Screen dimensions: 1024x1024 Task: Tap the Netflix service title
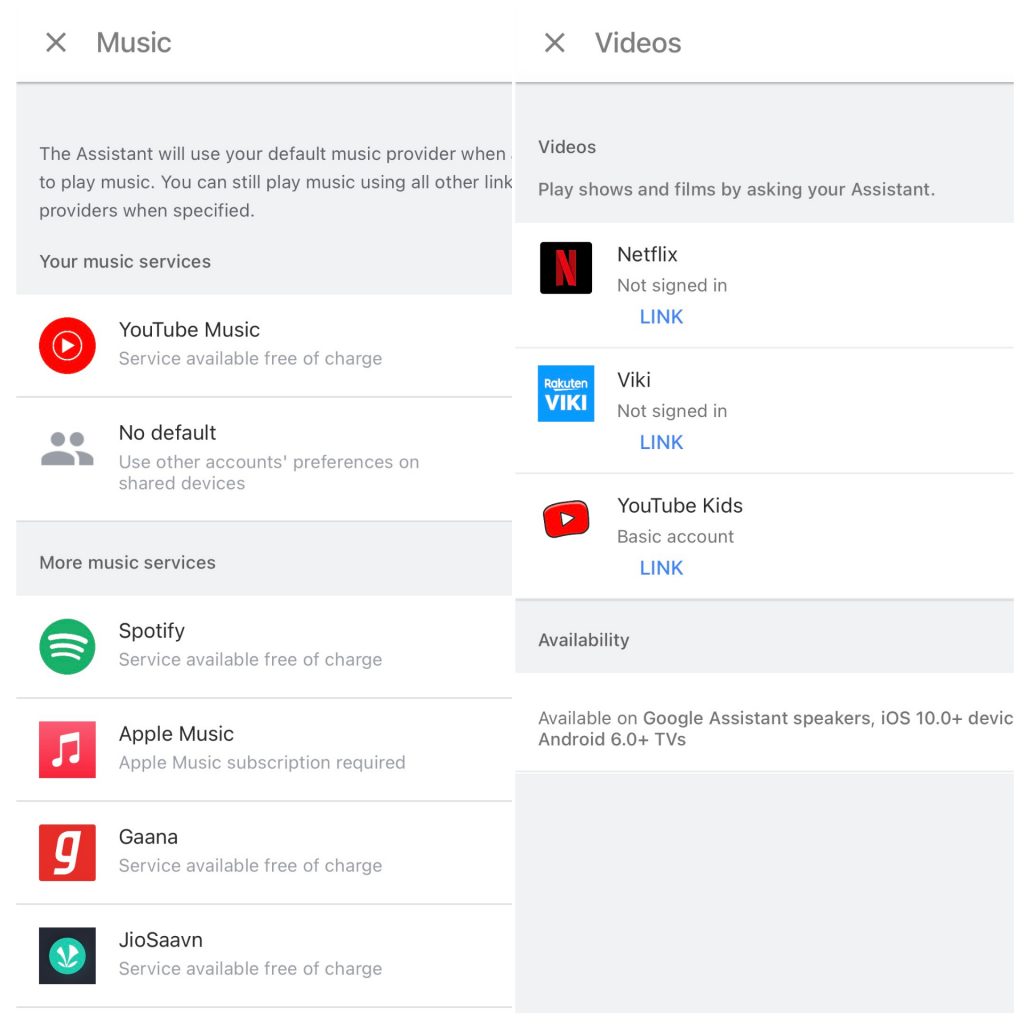647,254
